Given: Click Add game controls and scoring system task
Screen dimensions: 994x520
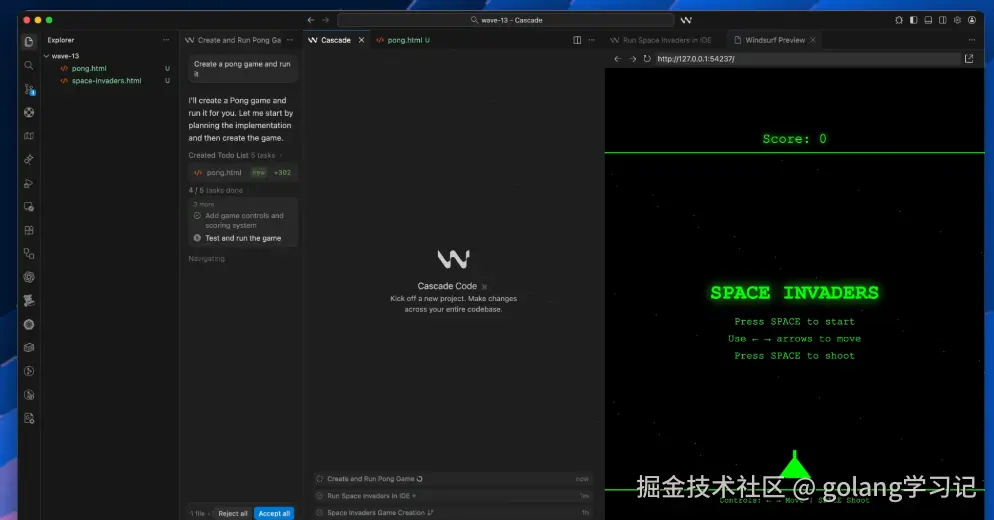Looking at the screenshot, I should [x=244, y=220].
